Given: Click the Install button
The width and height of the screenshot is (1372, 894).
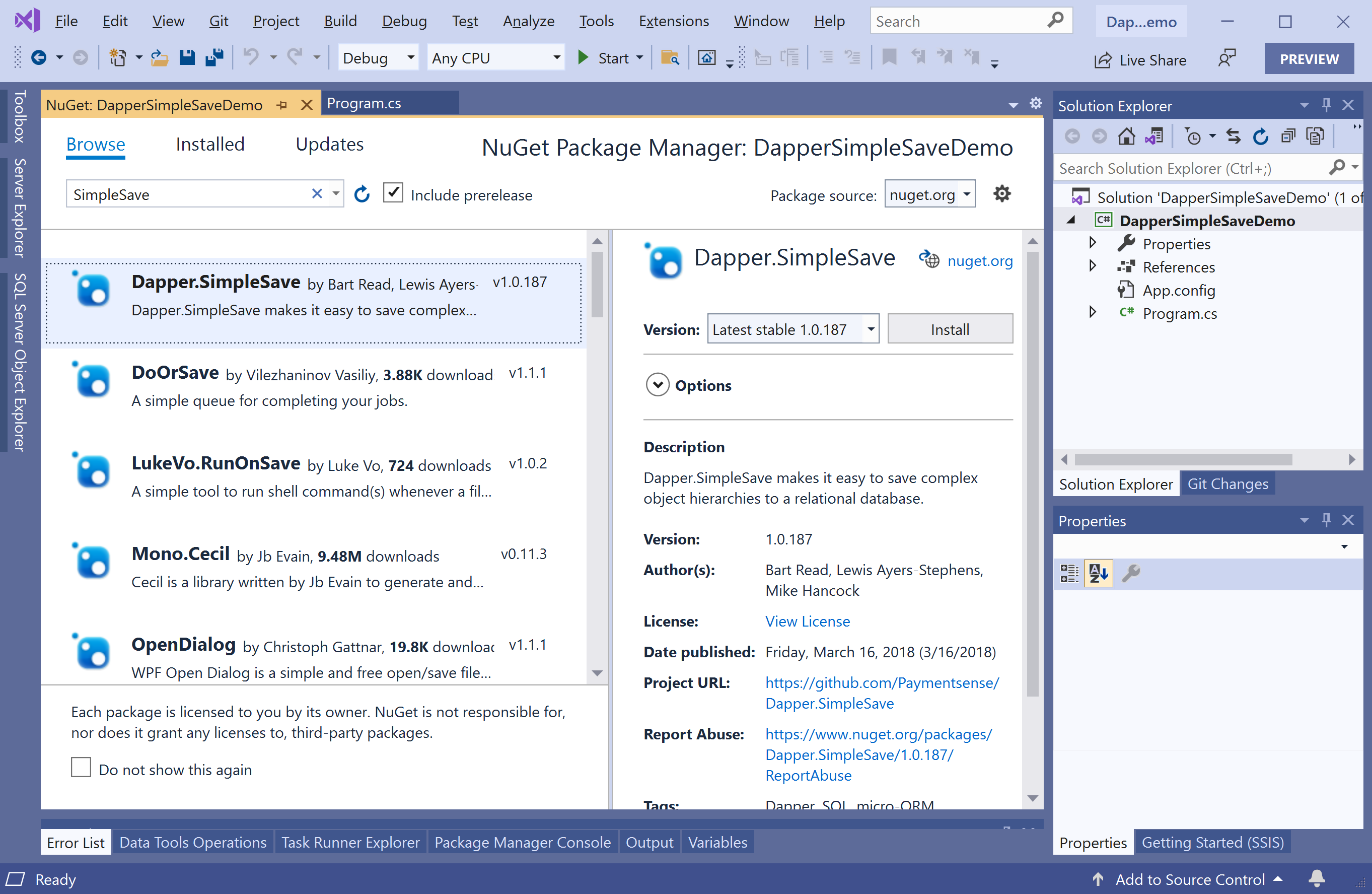Looking at the screenshot, I should point(950,329).
